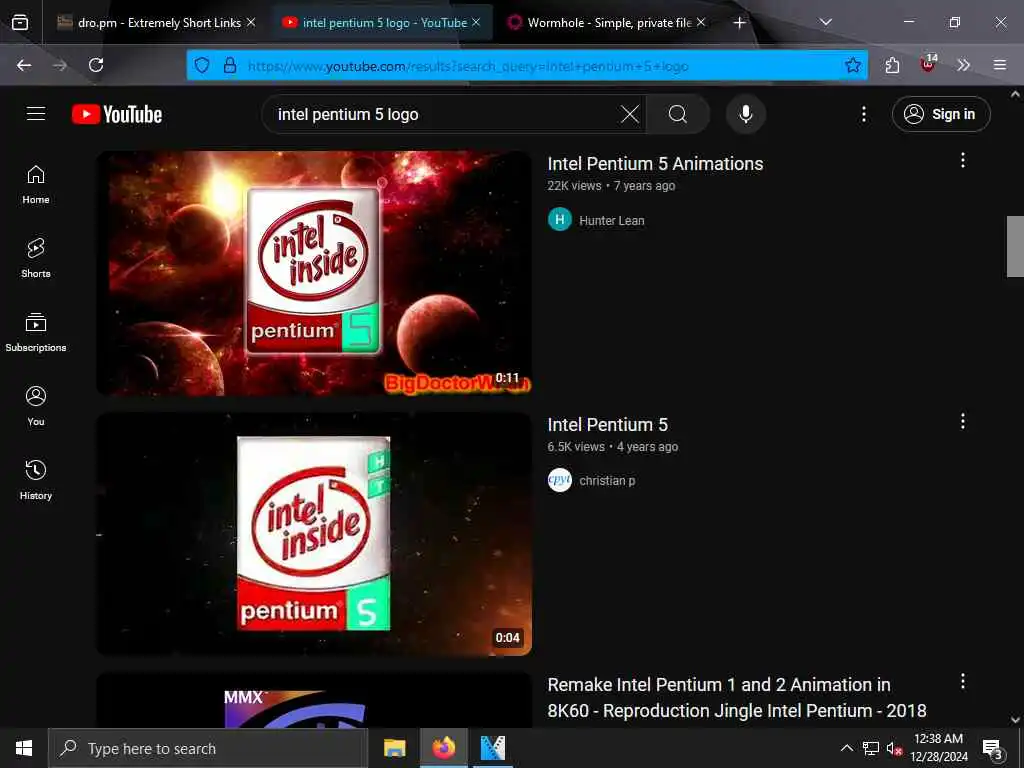
Task: Open more options for Remake Intel Pentium video
Action: pyautogui.click(x=962, y=682)
